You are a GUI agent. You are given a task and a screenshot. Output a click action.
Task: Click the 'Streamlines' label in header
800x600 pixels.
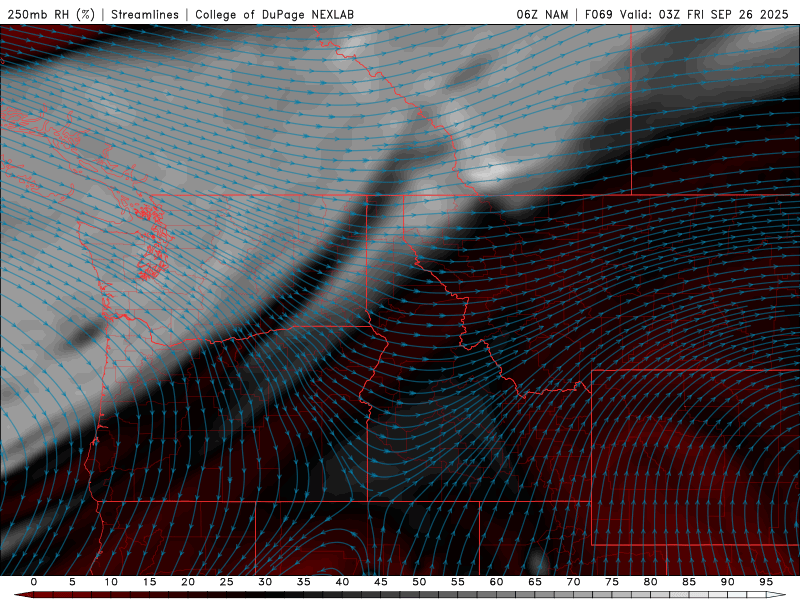(145, 14)
